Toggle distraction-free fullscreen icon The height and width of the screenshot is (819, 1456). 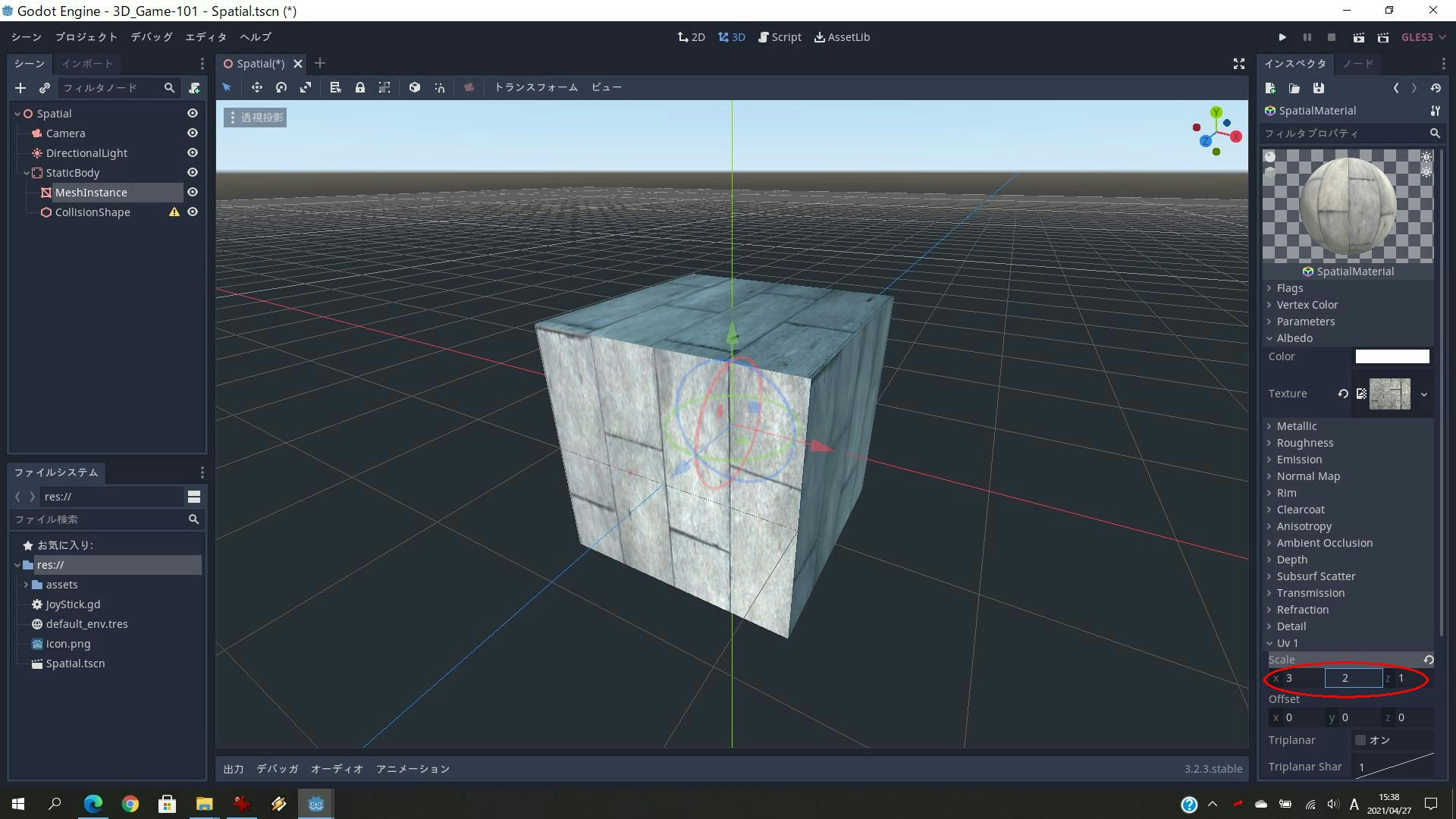coord(1239,64)
